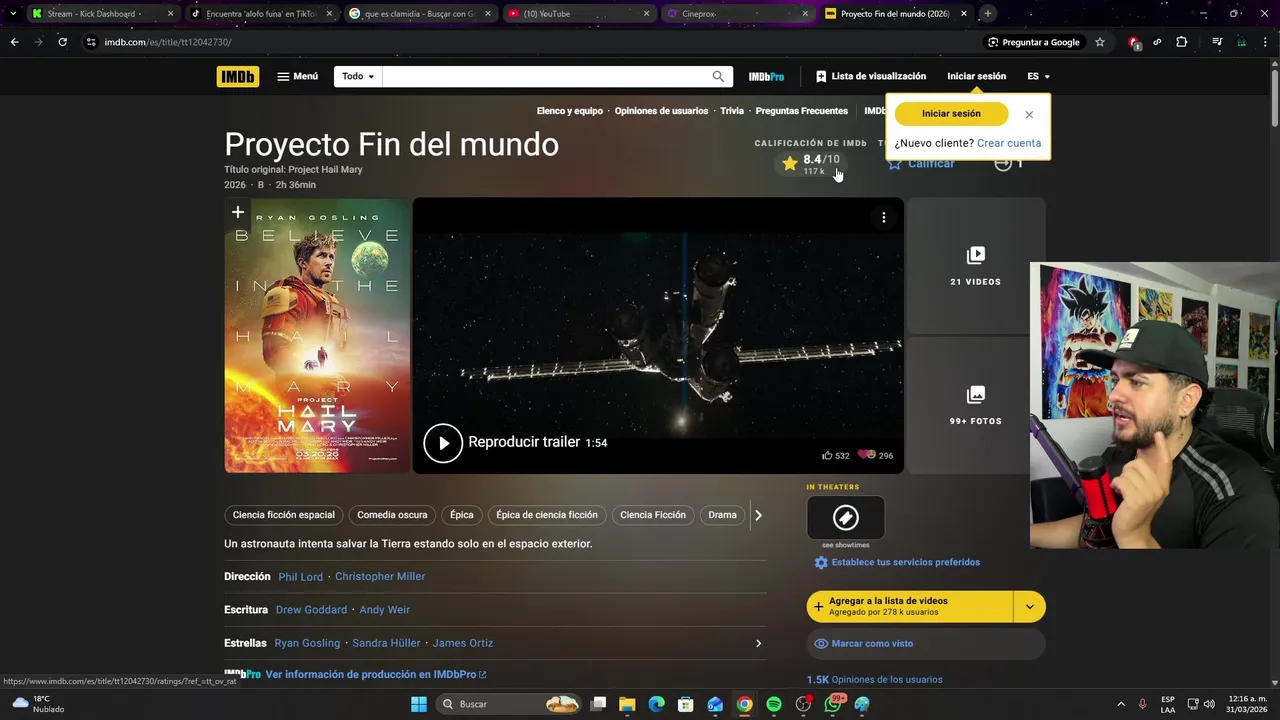Open the 21 Videos gallery
This screenshot has width=1280, height=720.
coord(976,267)
